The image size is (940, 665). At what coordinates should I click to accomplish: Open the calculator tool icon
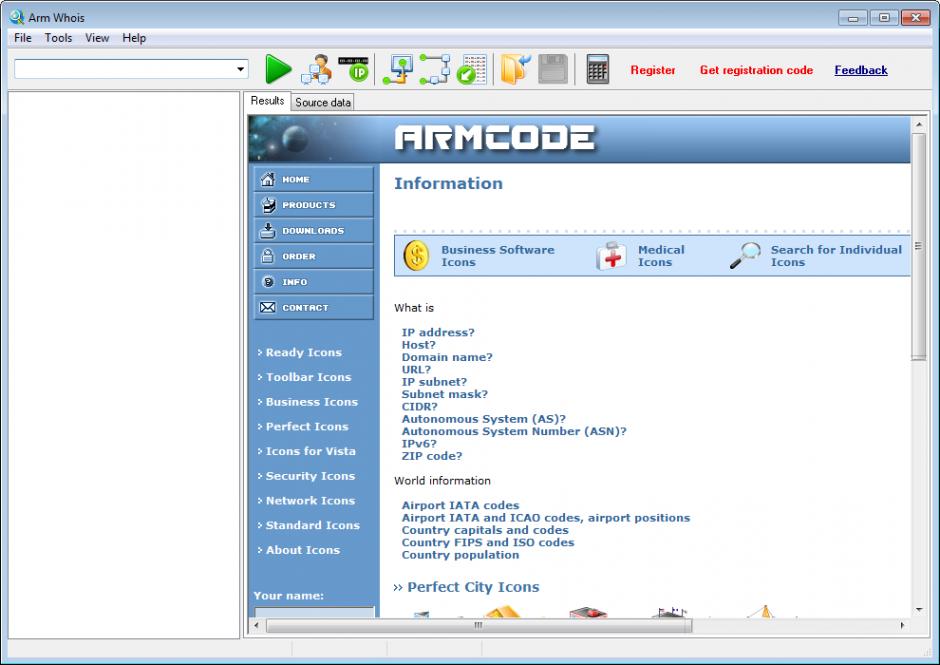coord(597,69)
